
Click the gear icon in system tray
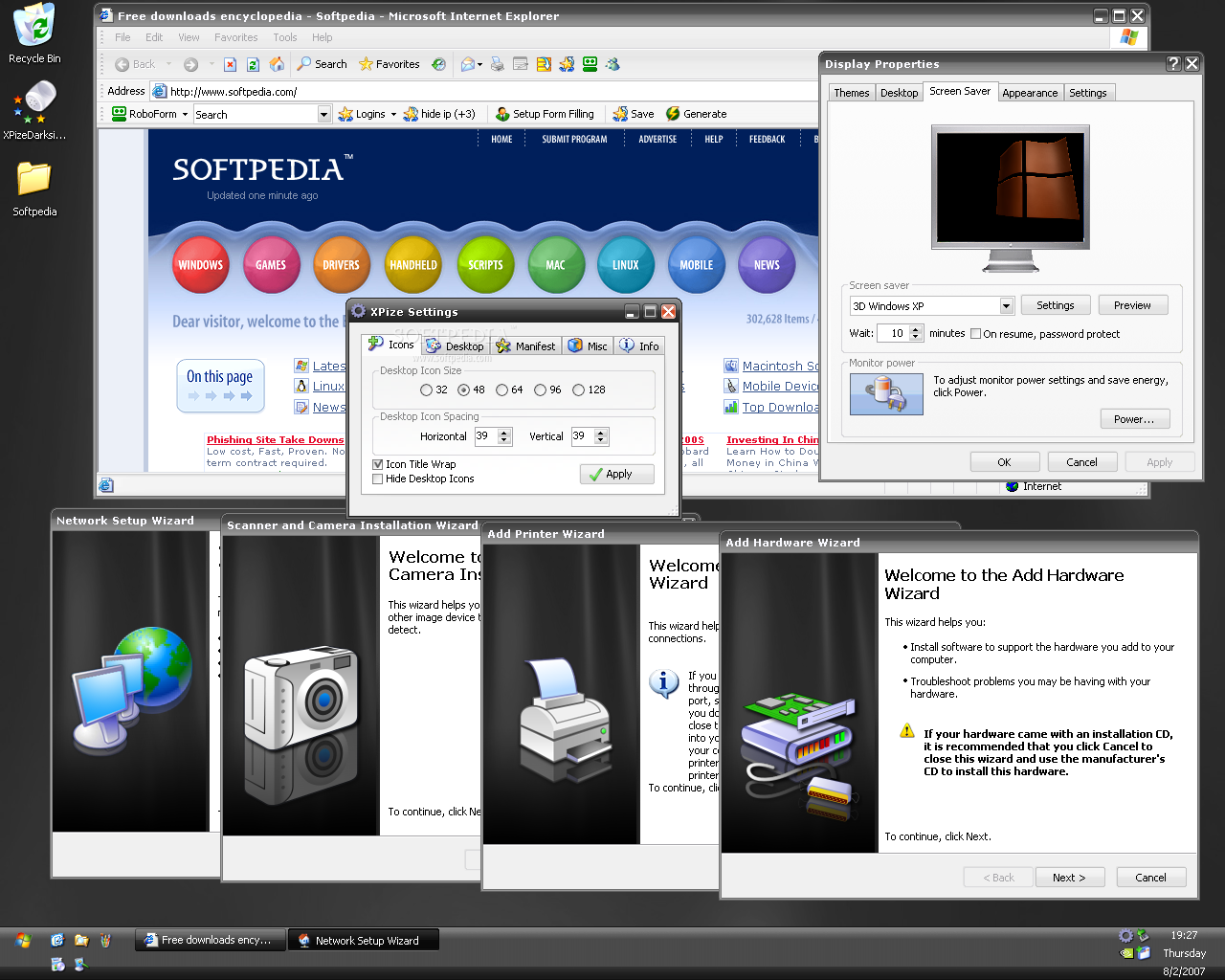[x=1126, y=936]
